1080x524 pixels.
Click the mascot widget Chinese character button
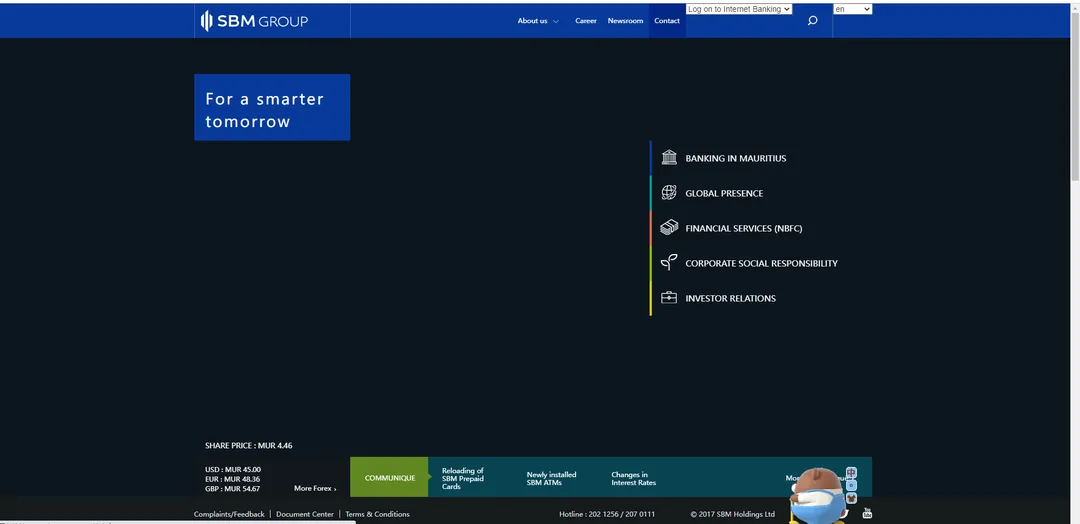851,473
